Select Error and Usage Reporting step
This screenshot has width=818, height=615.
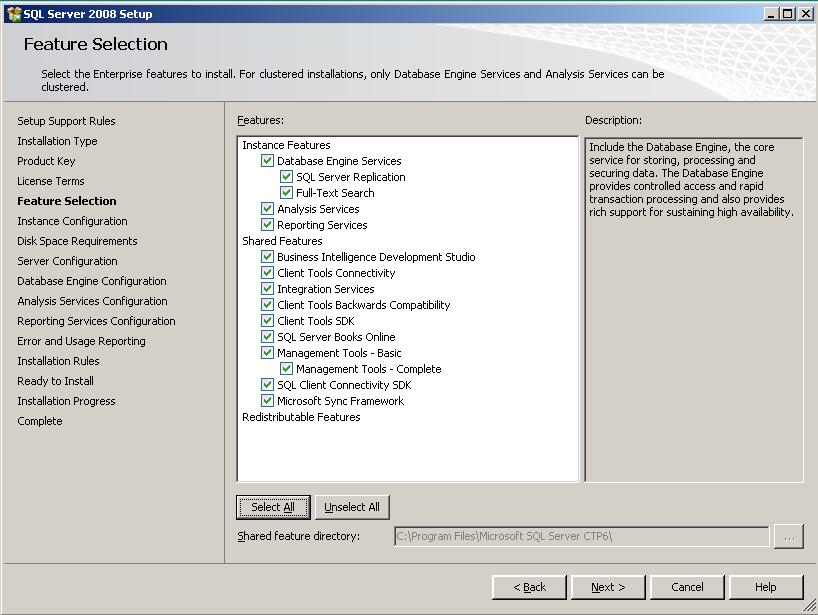coord(81,341)
